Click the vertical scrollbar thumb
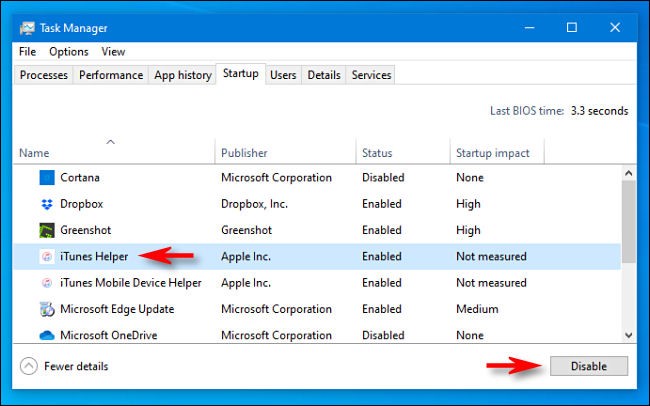 [628, 222]
